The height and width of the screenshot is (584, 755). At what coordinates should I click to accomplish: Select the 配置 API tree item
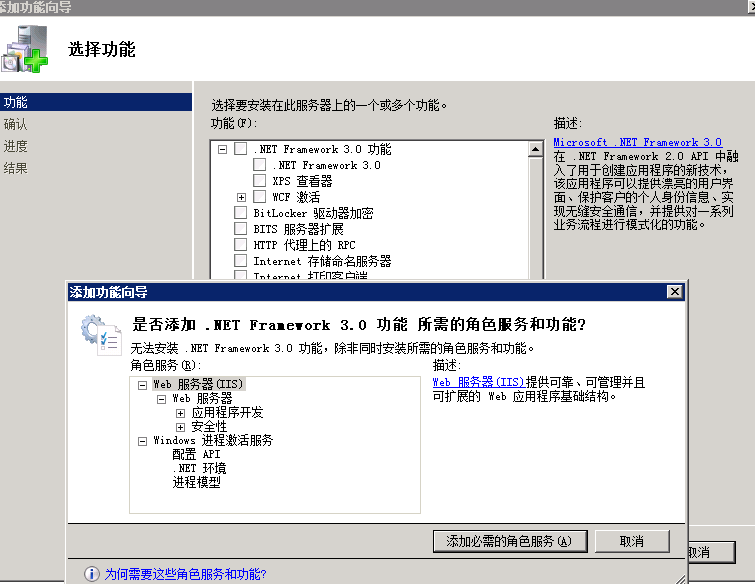(x=196, y=454)
